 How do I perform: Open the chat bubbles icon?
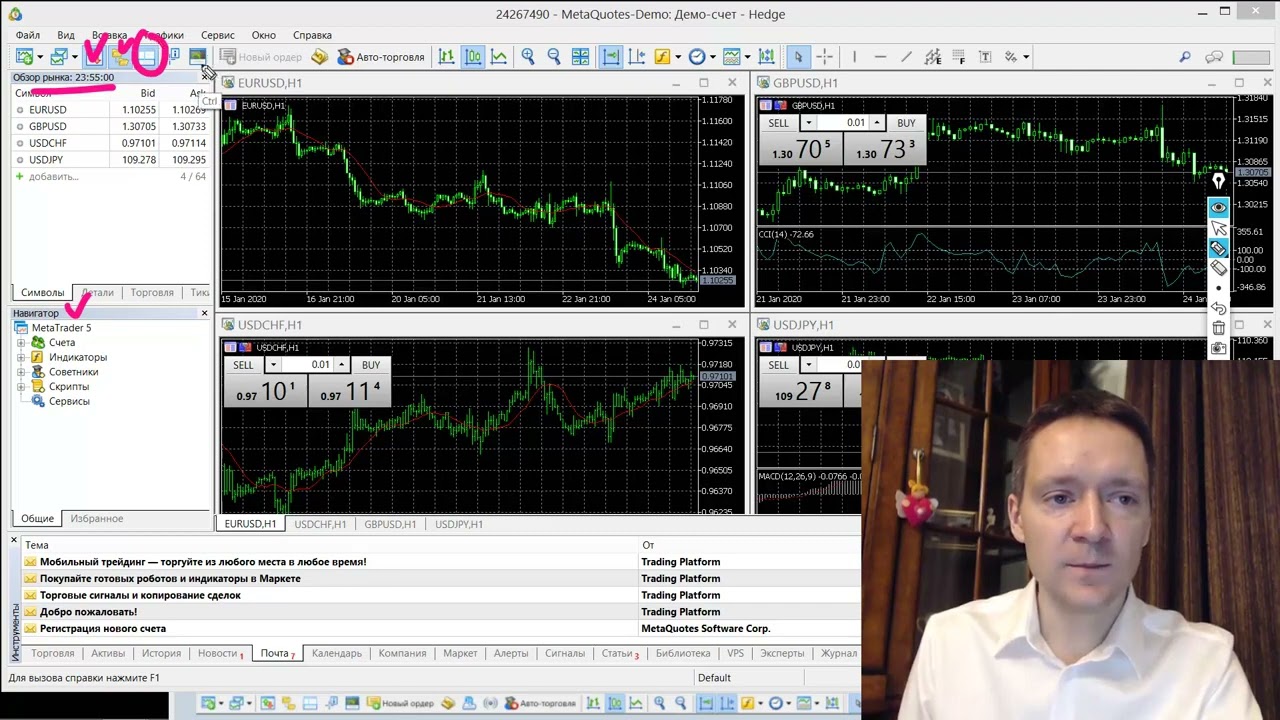coord(1213,57)
